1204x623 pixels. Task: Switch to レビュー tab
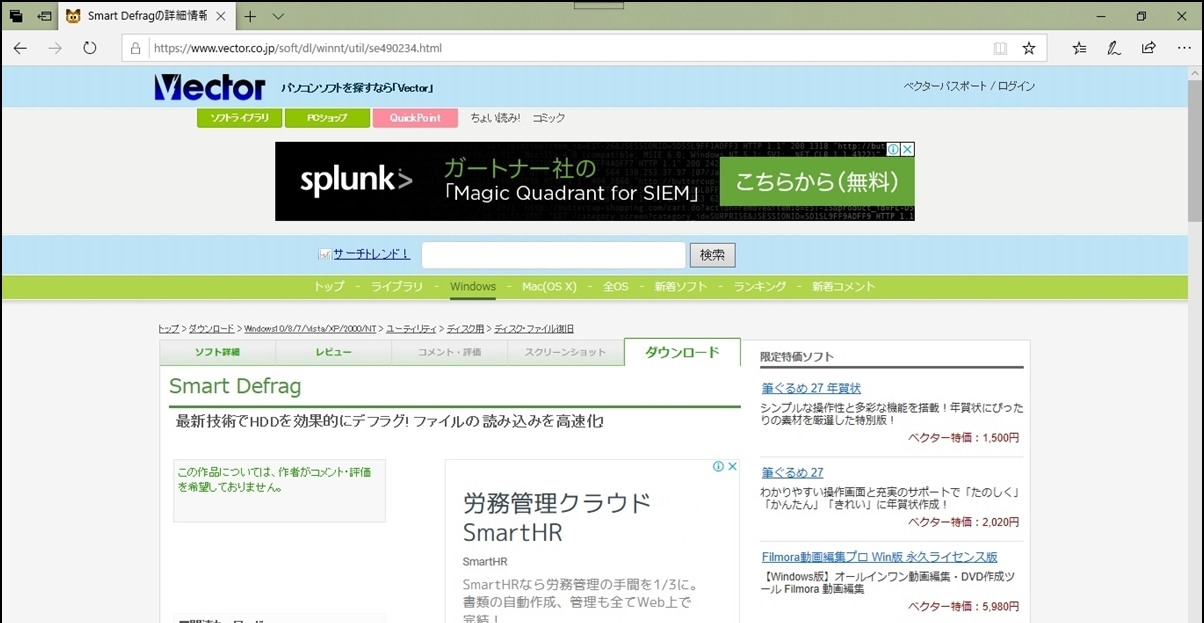click(333, 353)
